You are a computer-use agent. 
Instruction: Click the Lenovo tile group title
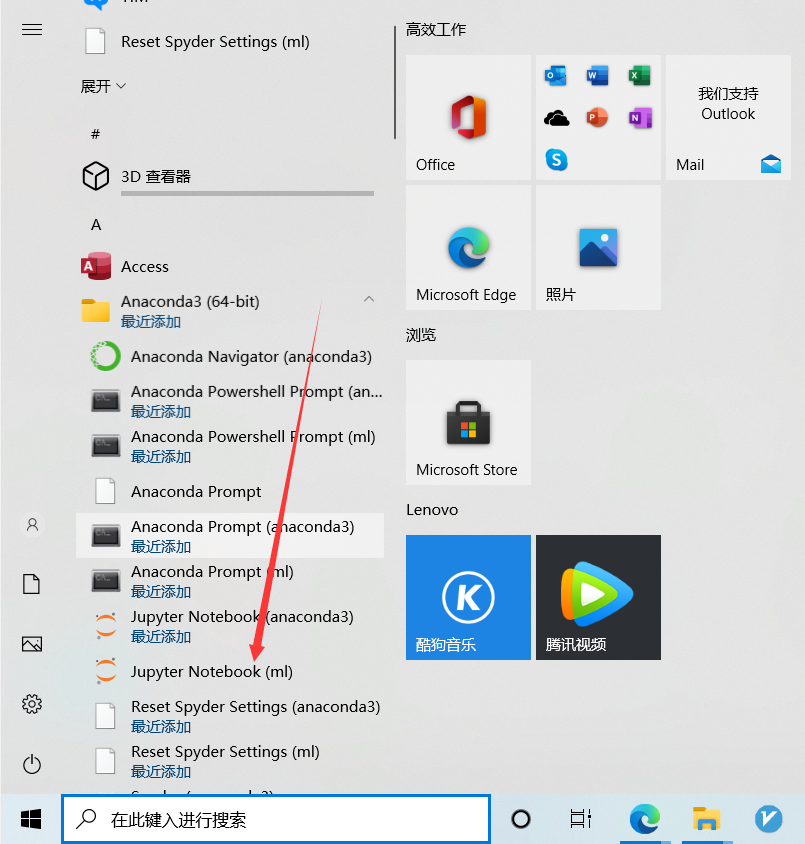tap(432, 510)
